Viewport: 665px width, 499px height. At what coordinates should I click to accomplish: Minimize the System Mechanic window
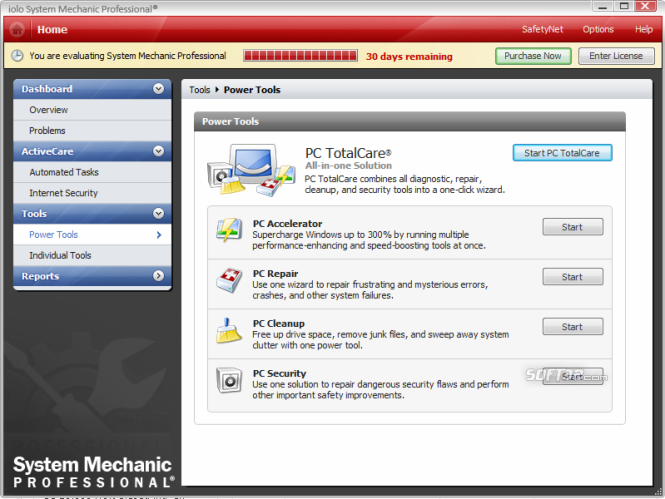point(602,6)
